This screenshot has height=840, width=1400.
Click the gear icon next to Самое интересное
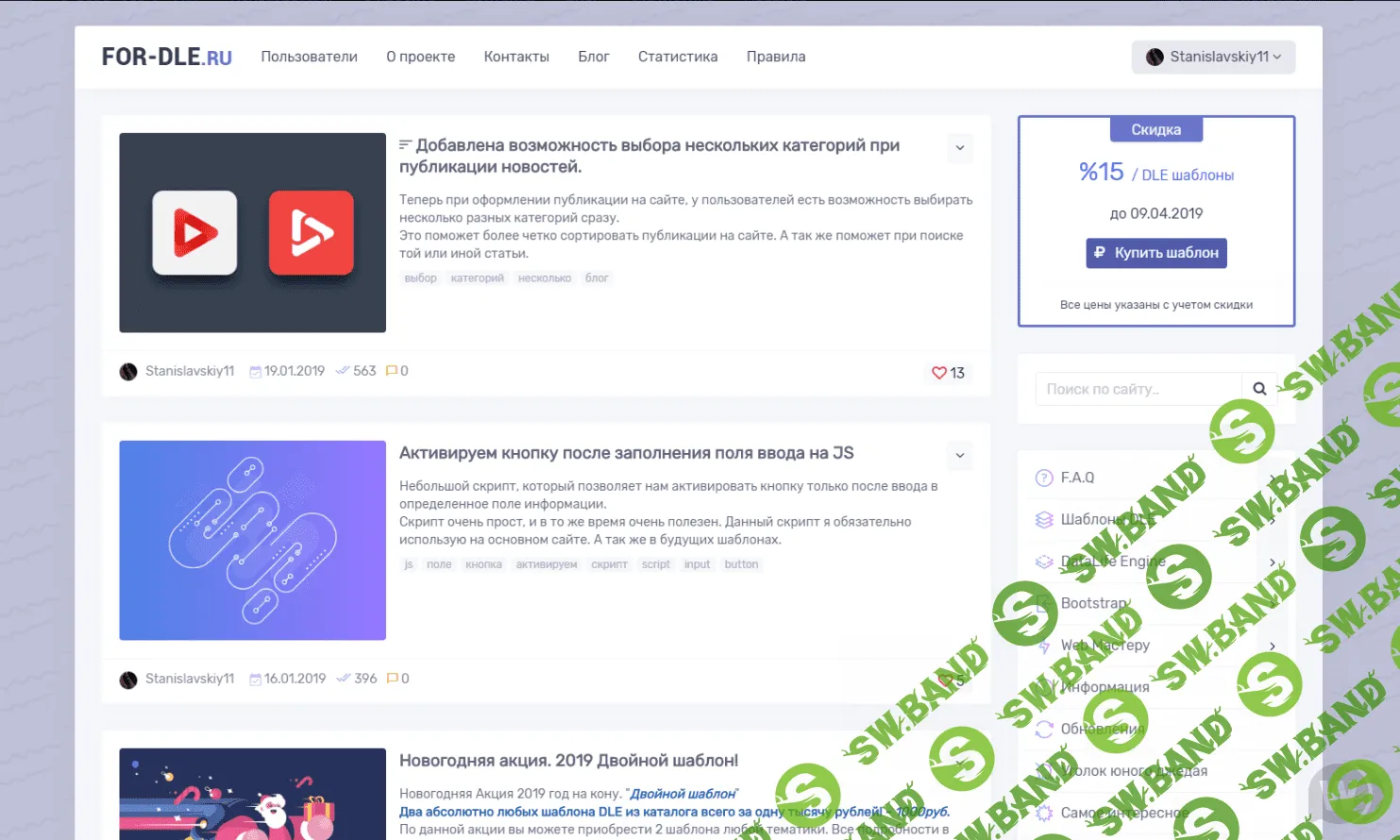coord(1044,812)
